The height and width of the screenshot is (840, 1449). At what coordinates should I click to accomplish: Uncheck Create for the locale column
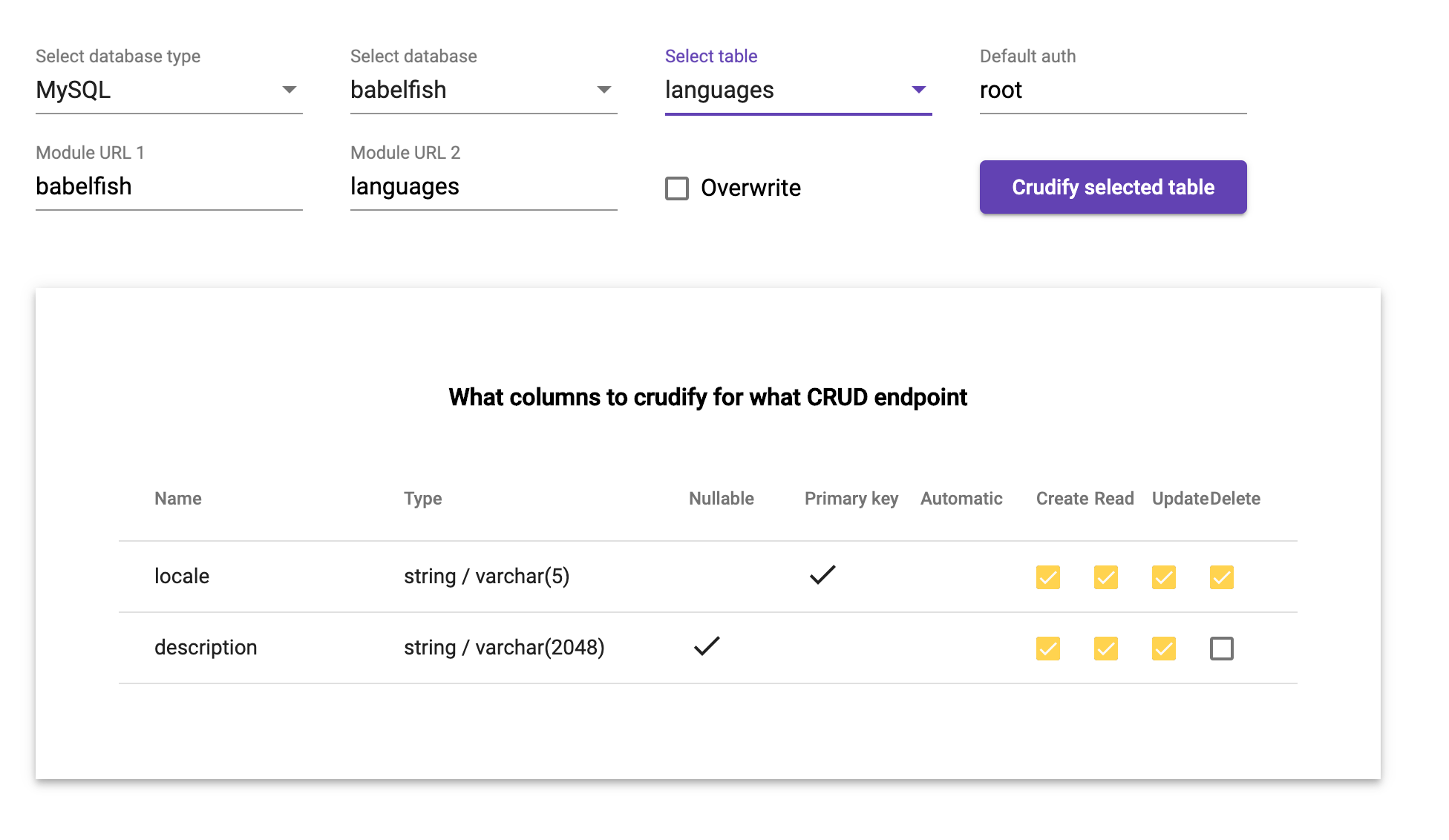(x=1048, y=577)
